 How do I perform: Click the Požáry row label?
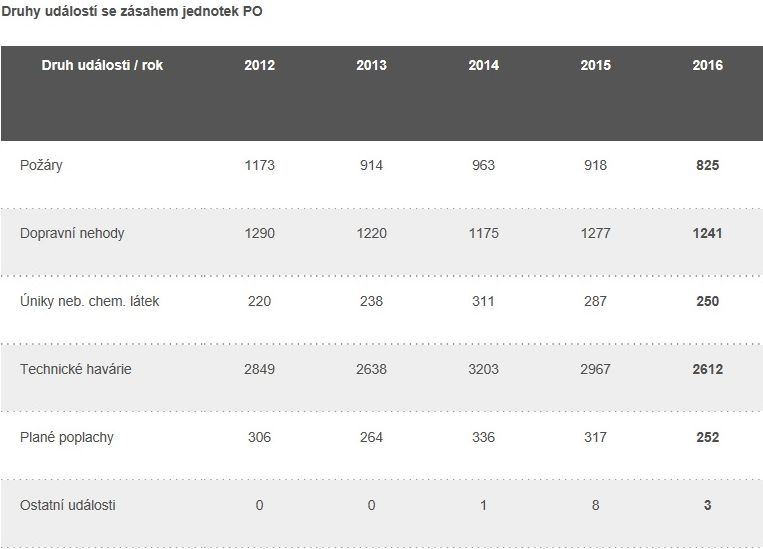(41, 165)
